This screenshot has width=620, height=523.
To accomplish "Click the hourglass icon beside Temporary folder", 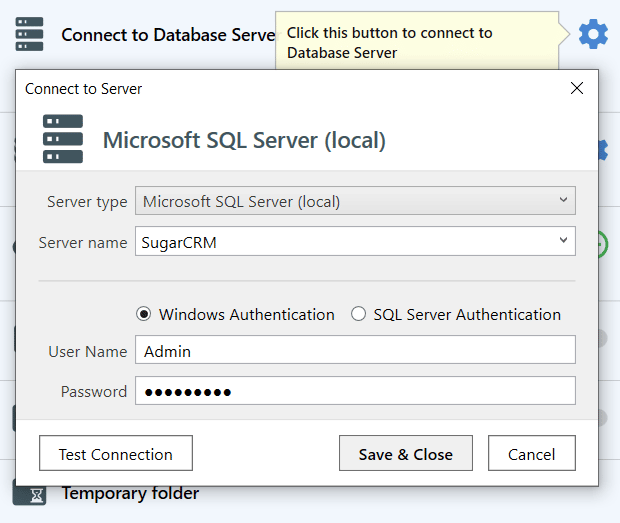I will (x=29, y=494).
